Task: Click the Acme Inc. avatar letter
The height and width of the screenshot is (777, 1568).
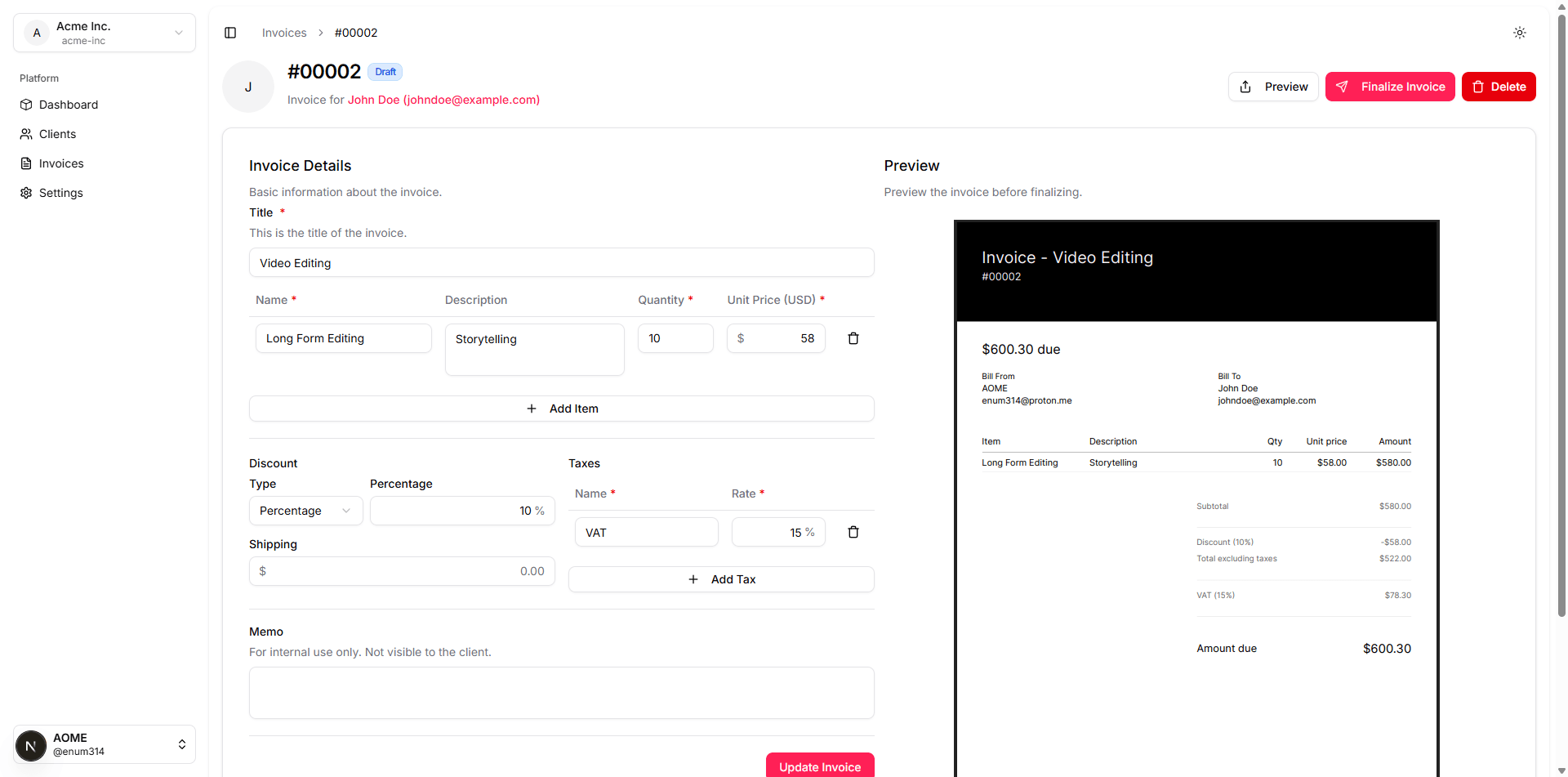Action: tap(37, 33)
